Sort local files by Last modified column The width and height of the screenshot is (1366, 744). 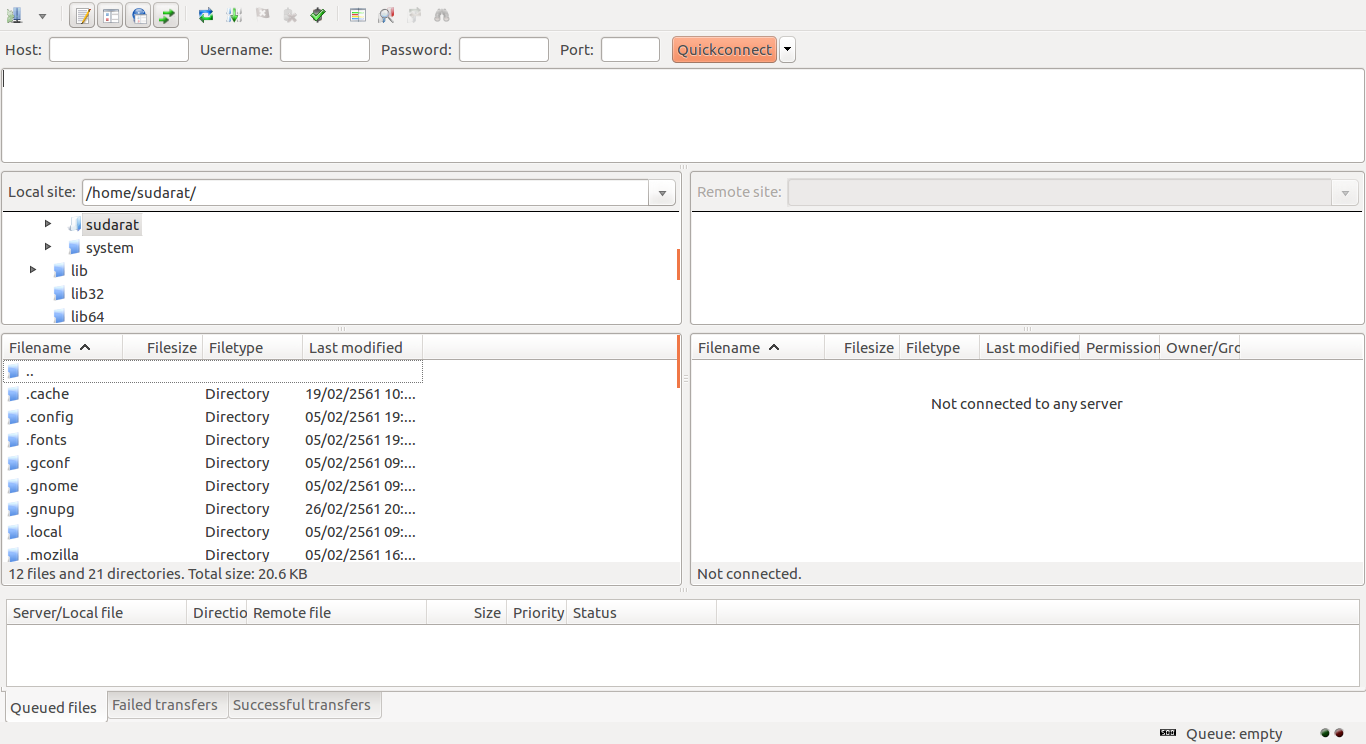point(356,348)
